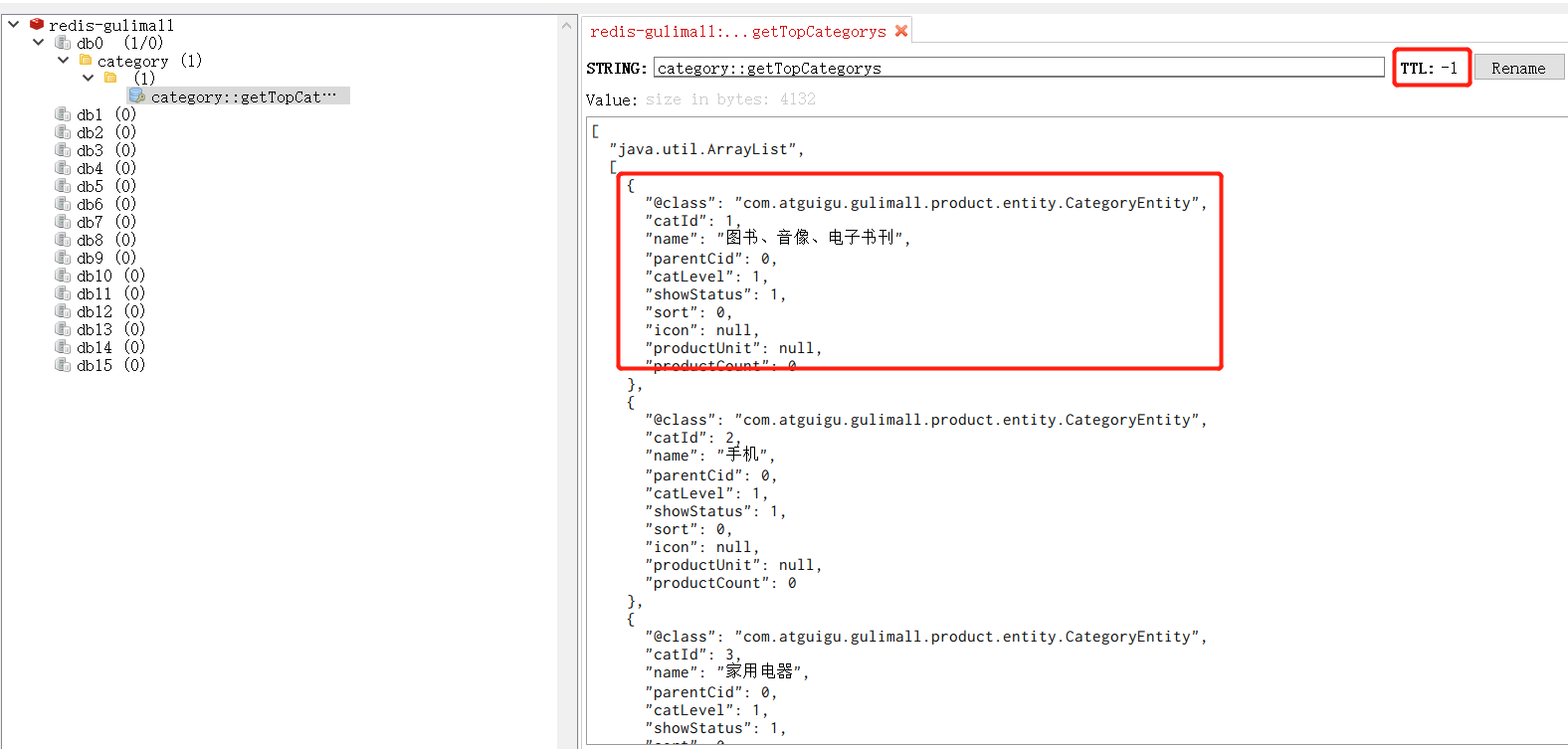This screenshot has width=1568, height=749.
Task: Click the redis-gulimall server icon
Action: click(x=37, y=24)
